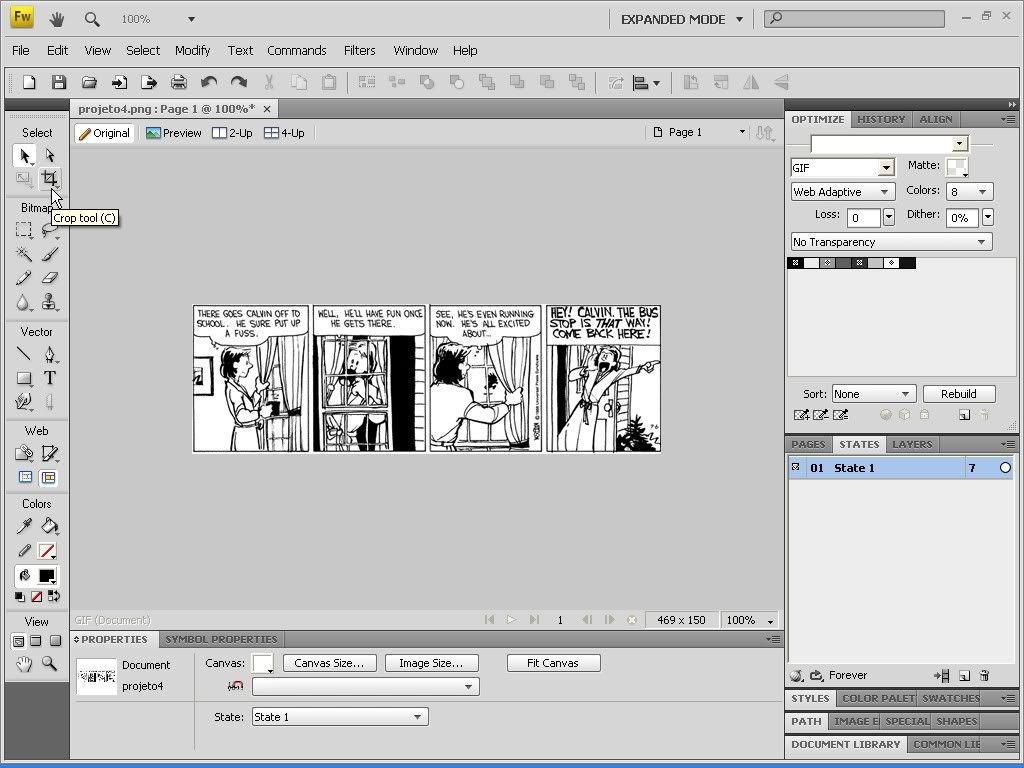This screenshot has height=768, width=1024.
Task: Open the Filters menu
Action: coord(360,50)
